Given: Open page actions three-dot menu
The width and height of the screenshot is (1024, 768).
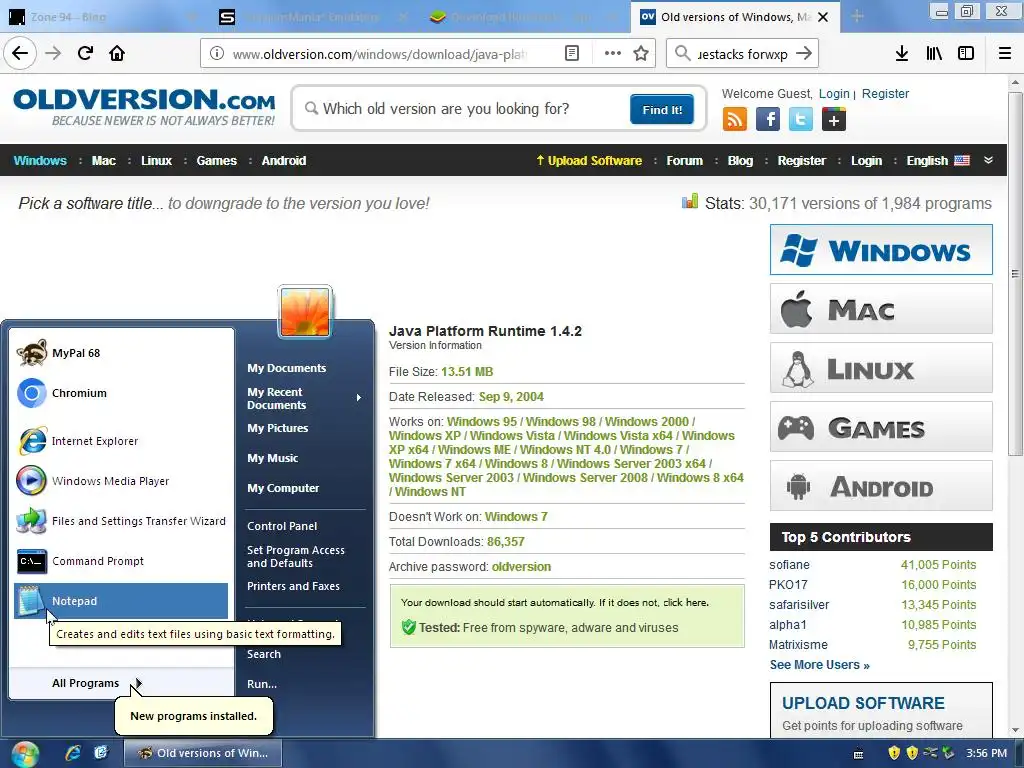Looking at the screenshot, I should coord(613,54).
